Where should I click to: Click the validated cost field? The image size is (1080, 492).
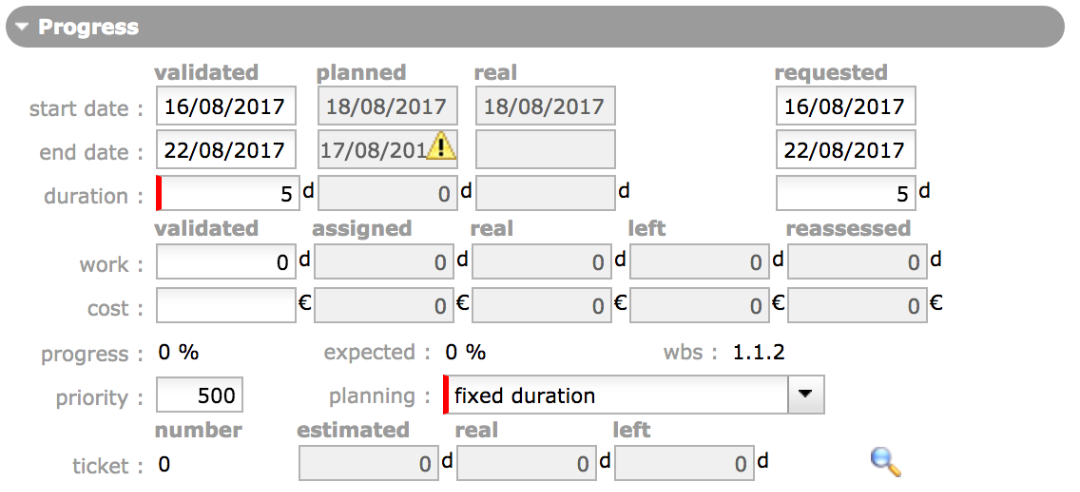tap(226, 306)
